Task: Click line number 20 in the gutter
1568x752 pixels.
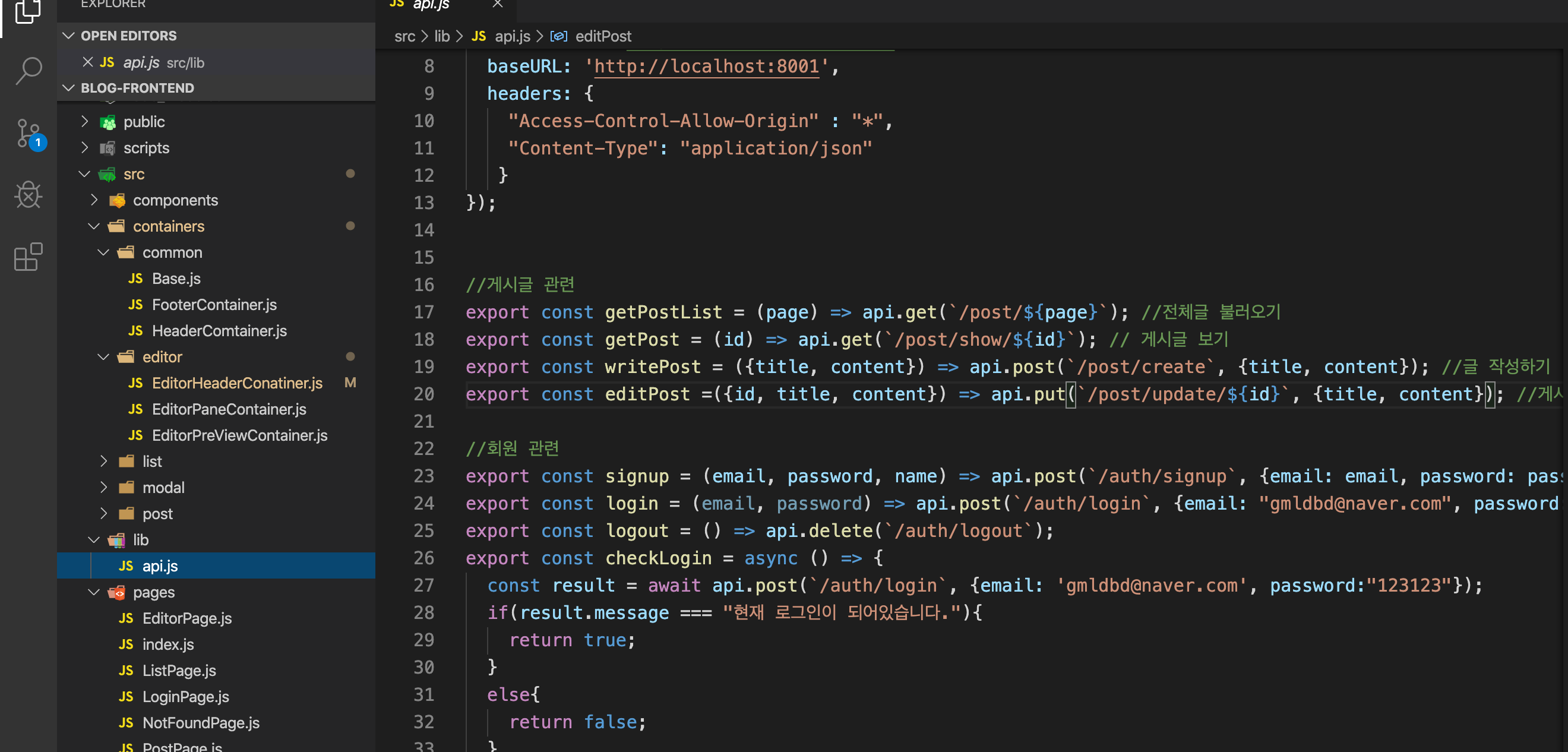Action: click(x=423, y=394)
